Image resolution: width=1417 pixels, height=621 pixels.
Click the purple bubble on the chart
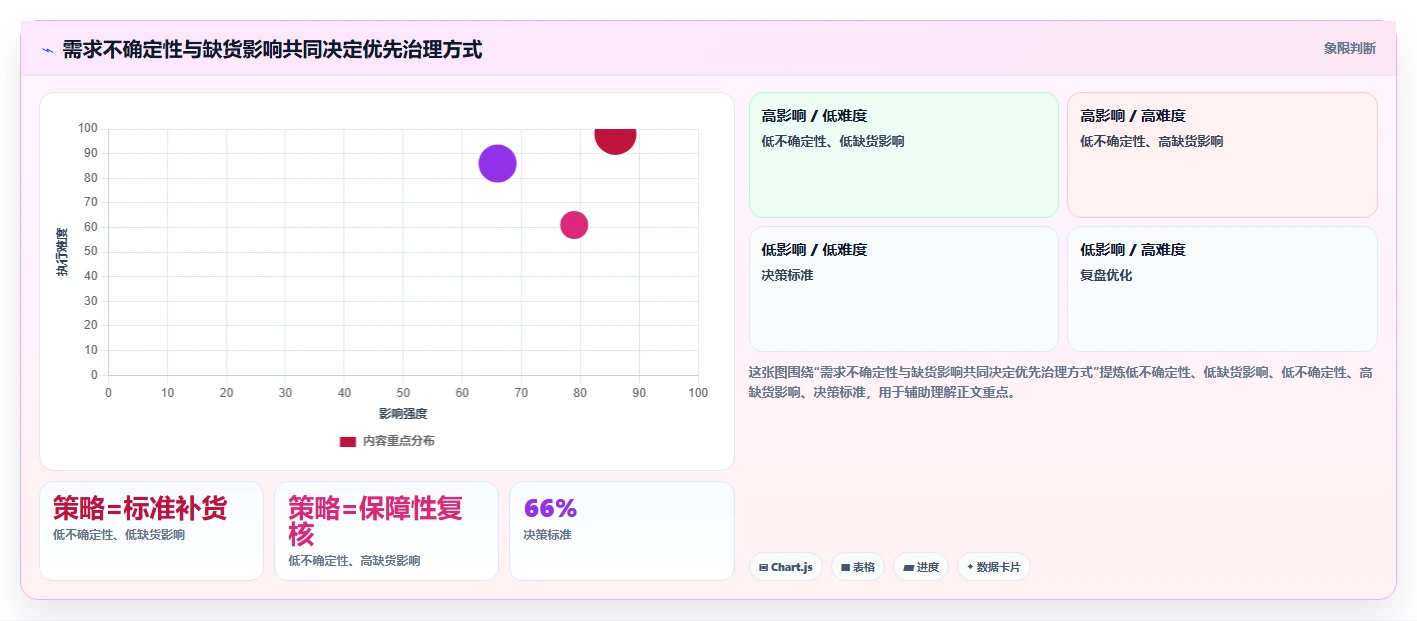coord(497,163)
